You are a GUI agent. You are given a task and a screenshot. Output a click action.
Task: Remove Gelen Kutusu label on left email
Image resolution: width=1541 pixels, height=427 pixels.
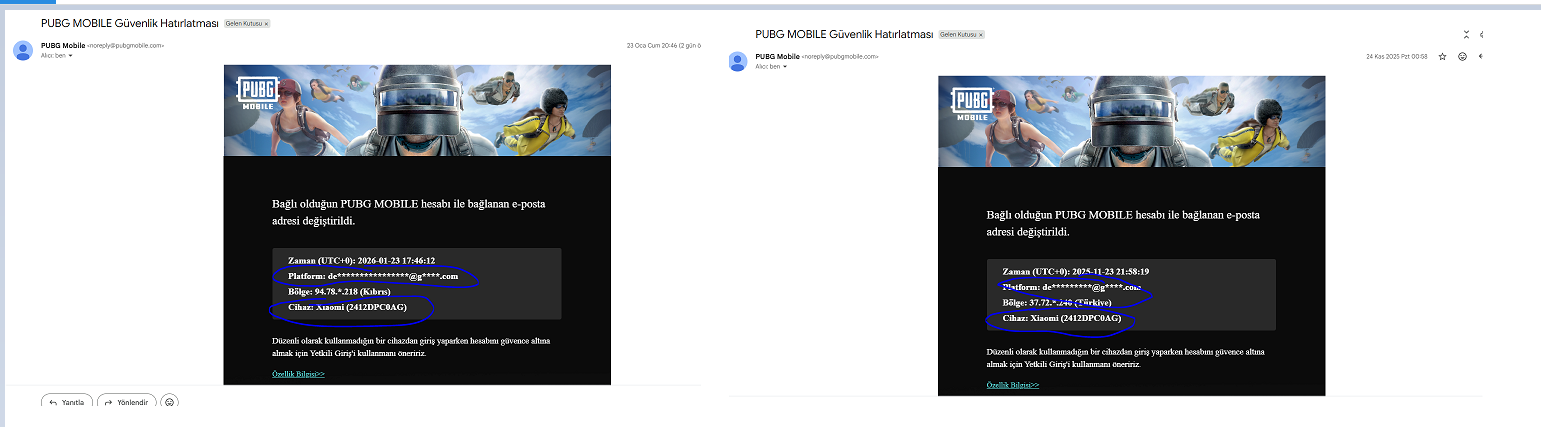coord(266,23)
